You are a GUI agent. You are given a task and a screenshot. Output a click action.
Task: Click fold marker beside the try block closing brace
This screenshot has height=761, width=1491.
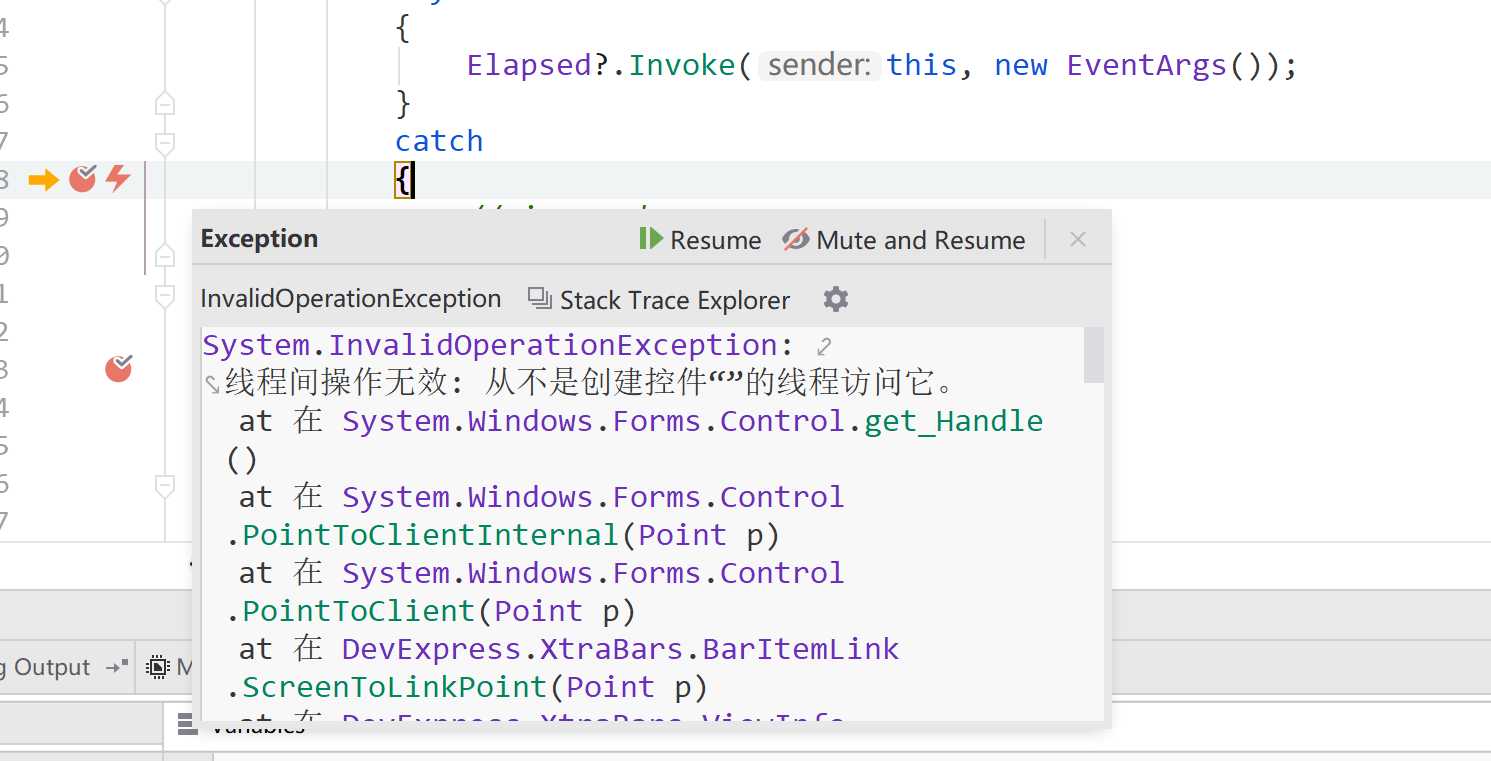click(x=165, y=103)
